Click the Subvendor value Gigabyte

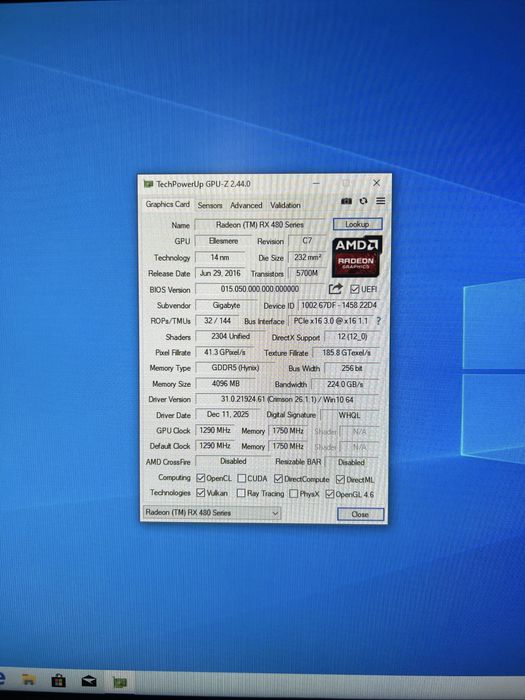click(x=226, y=305)
